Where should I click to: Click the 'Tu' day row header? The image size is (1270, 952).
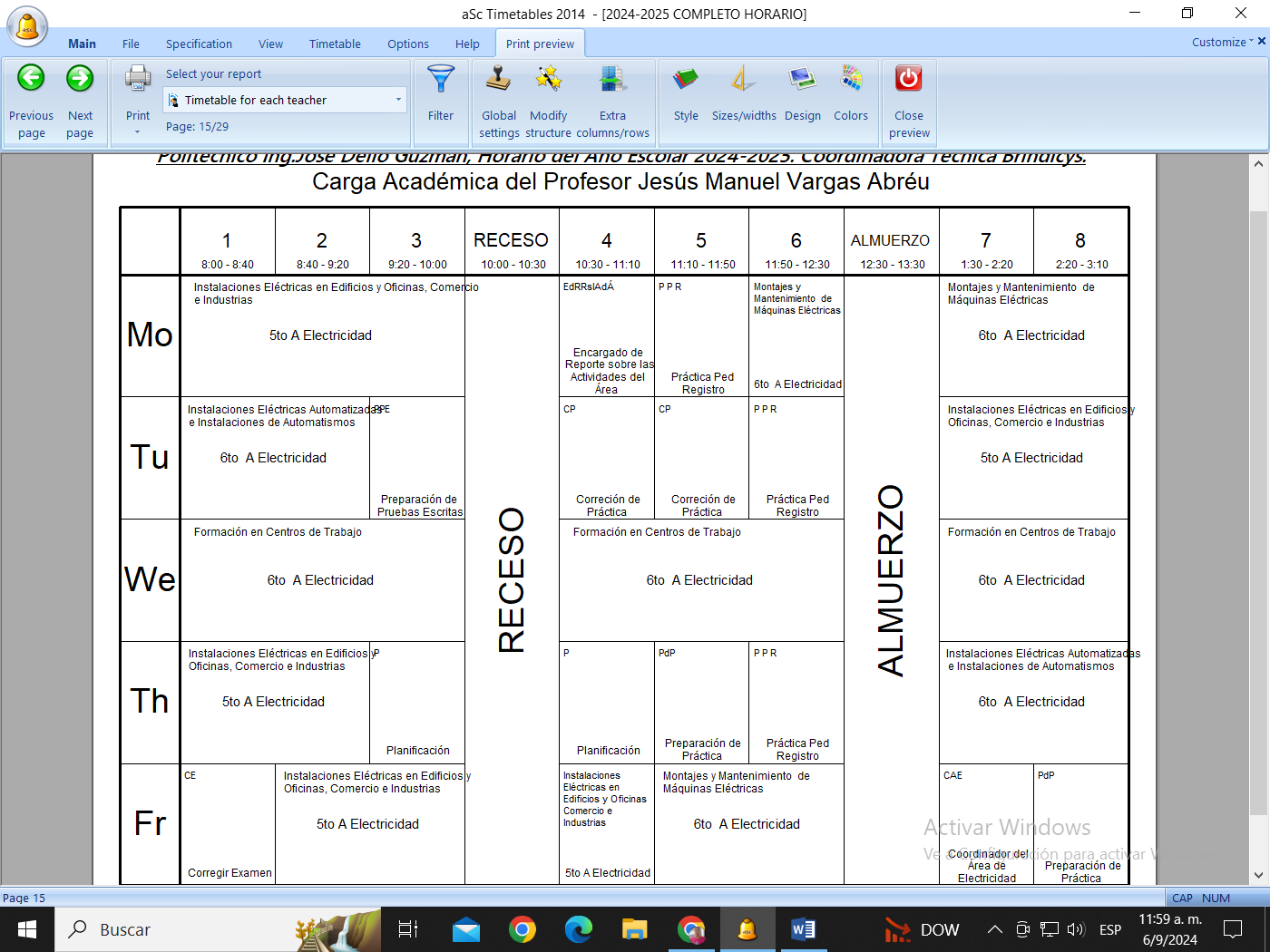150,457
